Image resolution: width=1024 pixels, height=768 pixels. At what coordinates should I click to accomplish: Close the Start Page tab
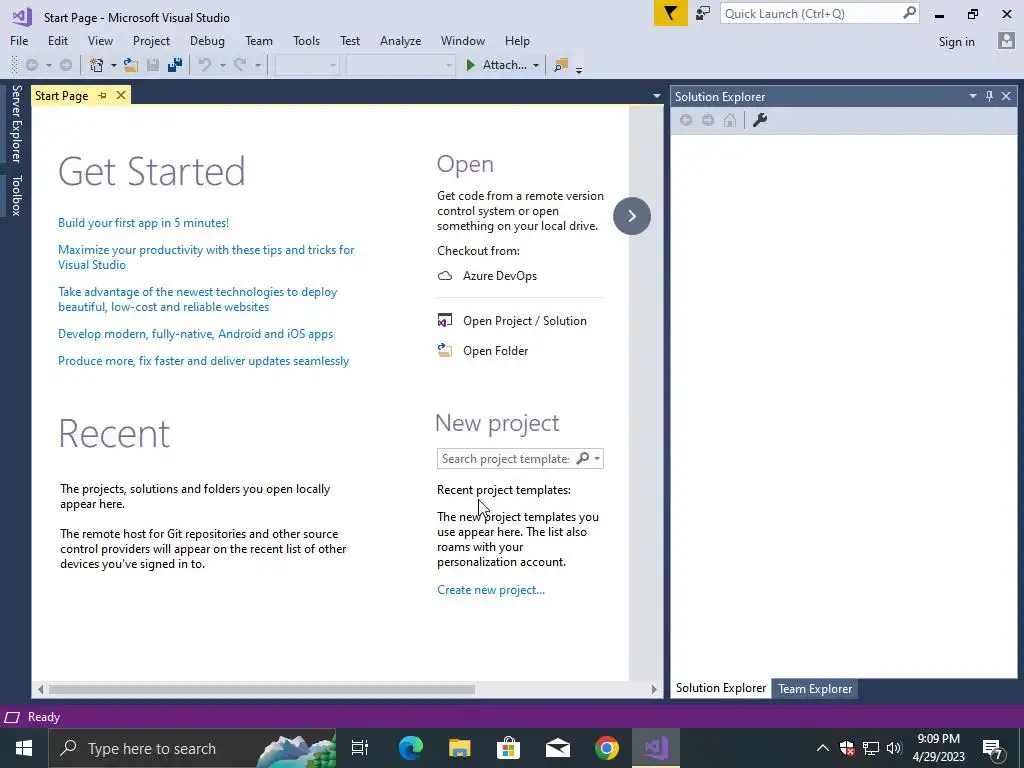click(x=121, y=95)
